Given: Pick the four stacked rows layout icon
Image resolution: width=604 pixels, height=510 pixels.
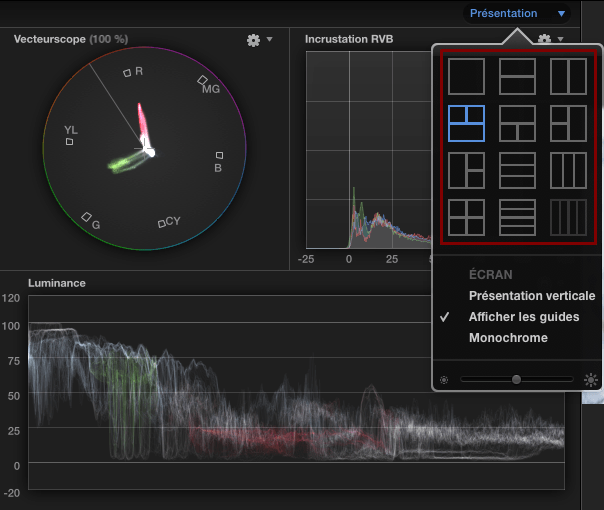Looking at the screenshot, I should (x=517, y=217).
